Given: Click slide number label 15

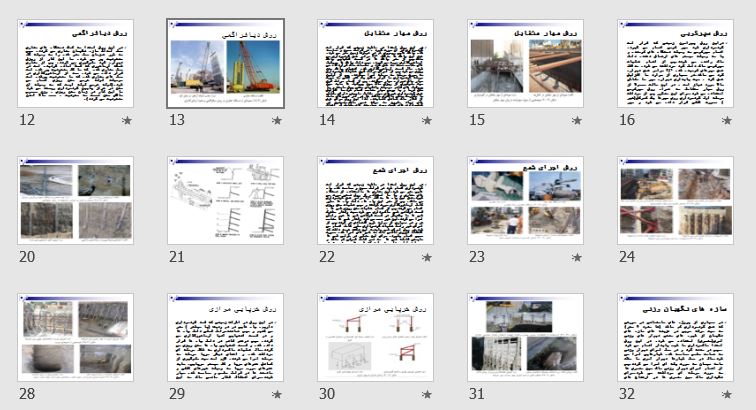Looking at the screenshot, I should pyautogui.click(x=477, y=120).
